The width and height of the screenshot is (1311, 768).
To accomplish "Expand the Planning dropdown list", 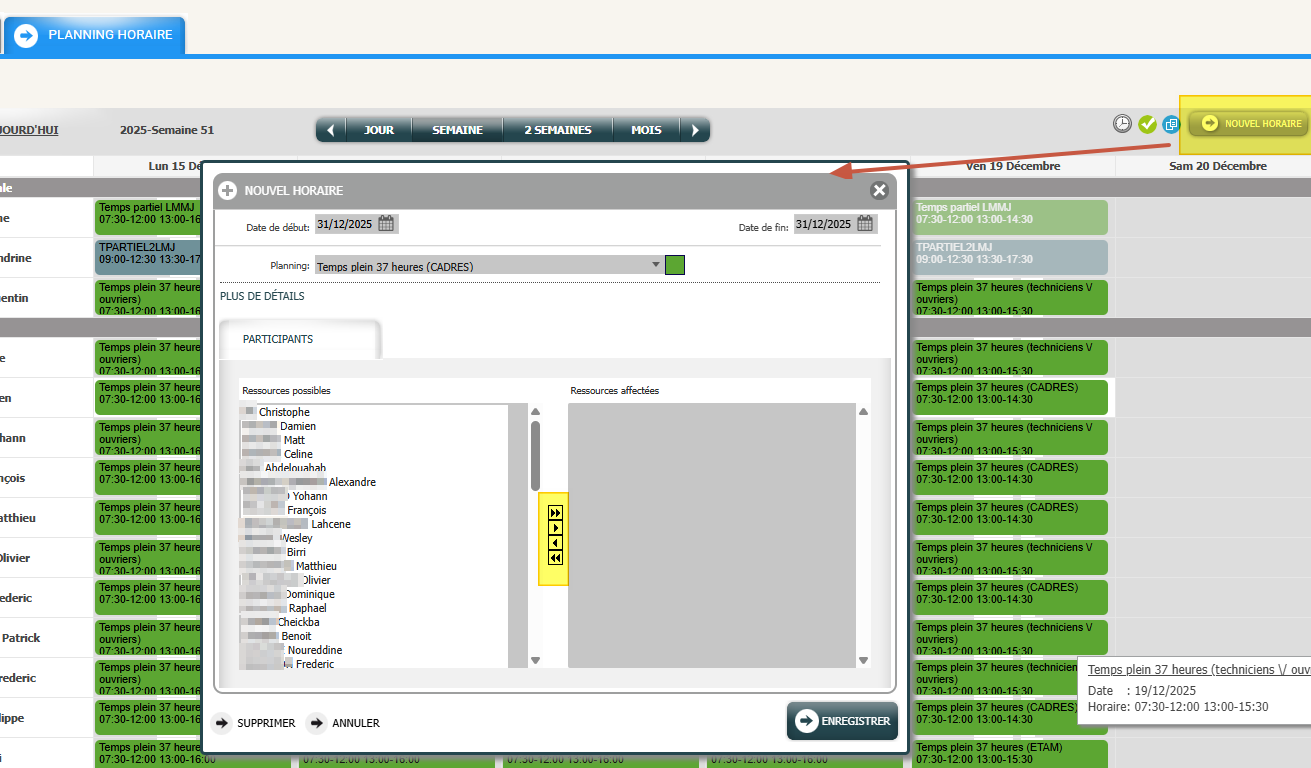I will click(x=656, y=265).
